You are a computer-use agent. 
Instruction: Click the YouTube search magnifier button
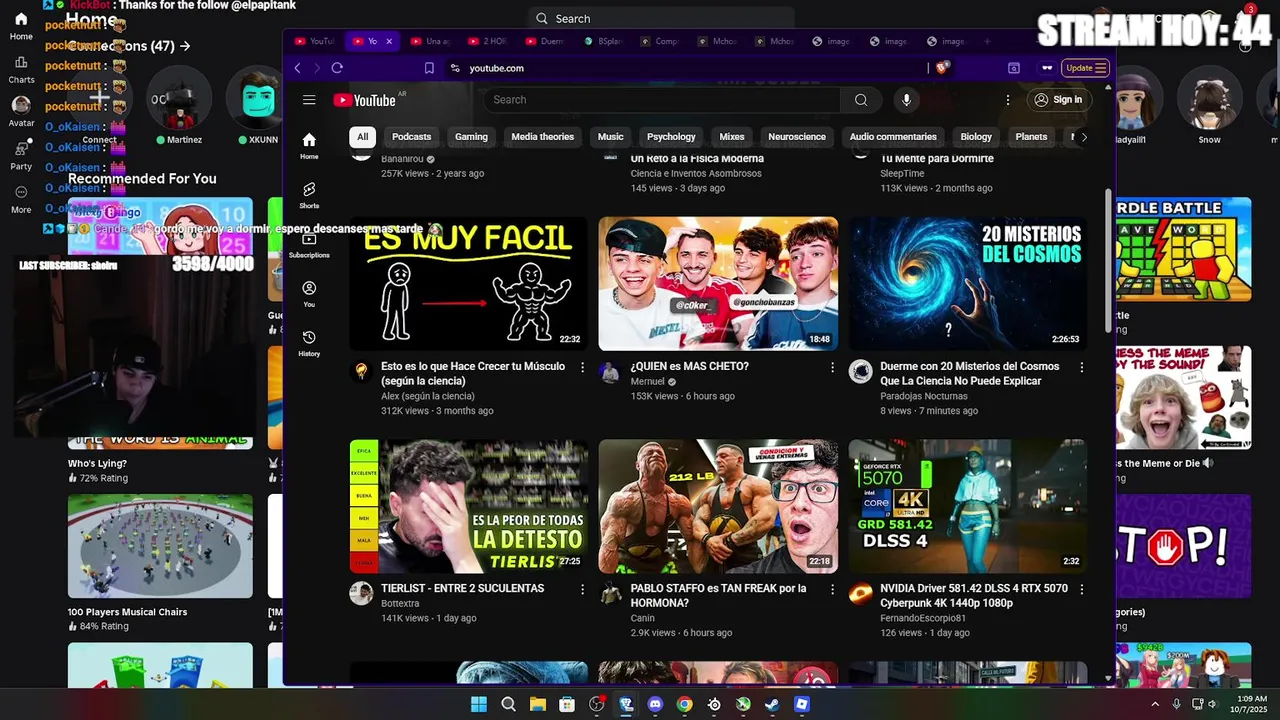point(861,100)
